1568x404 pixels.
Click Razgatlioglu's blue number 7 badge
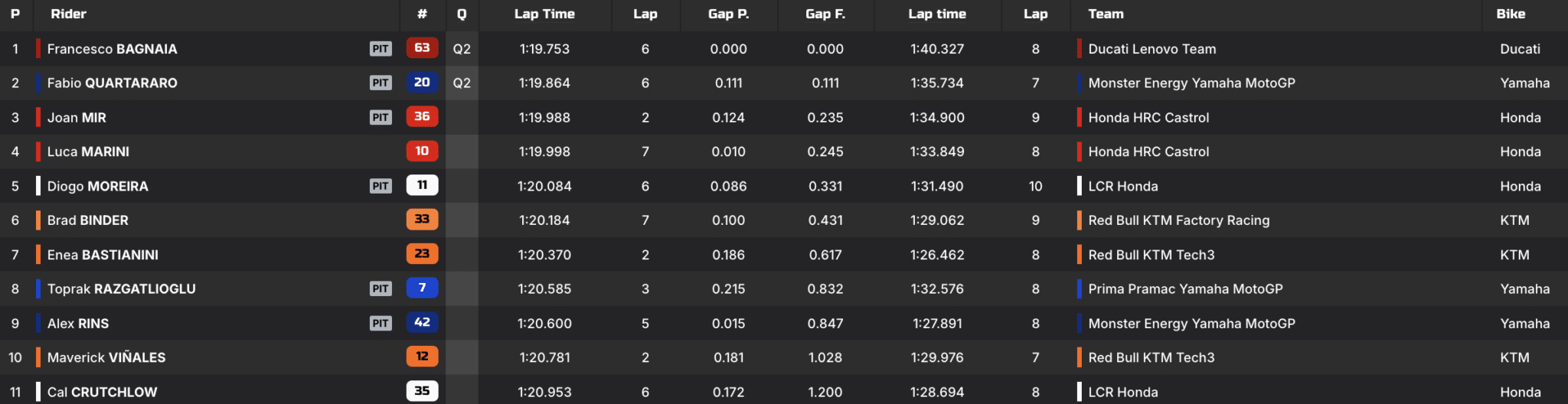click(x=422, y=288)
